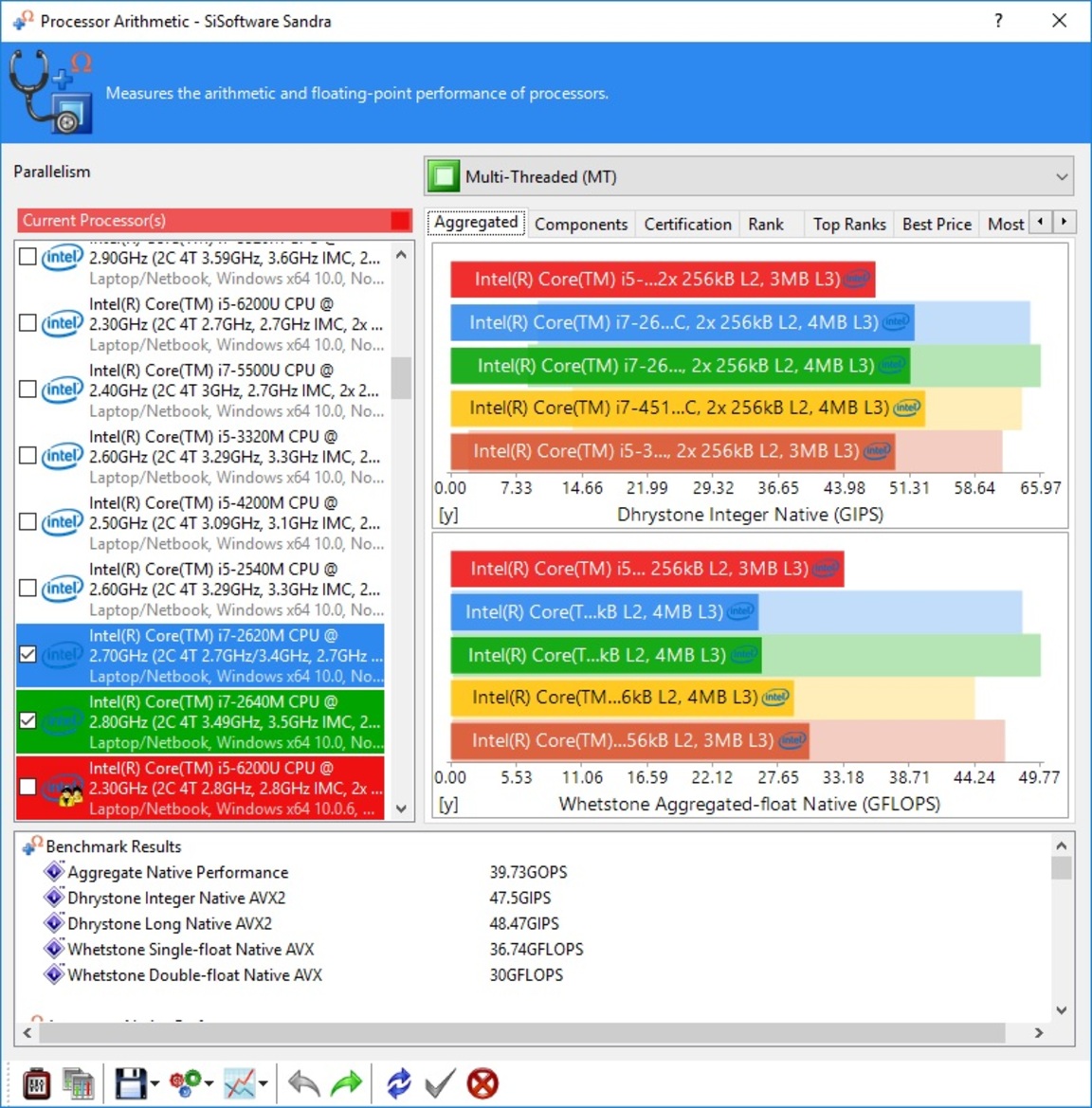Open the chart icon dropdown arrow

[263, 1083]
